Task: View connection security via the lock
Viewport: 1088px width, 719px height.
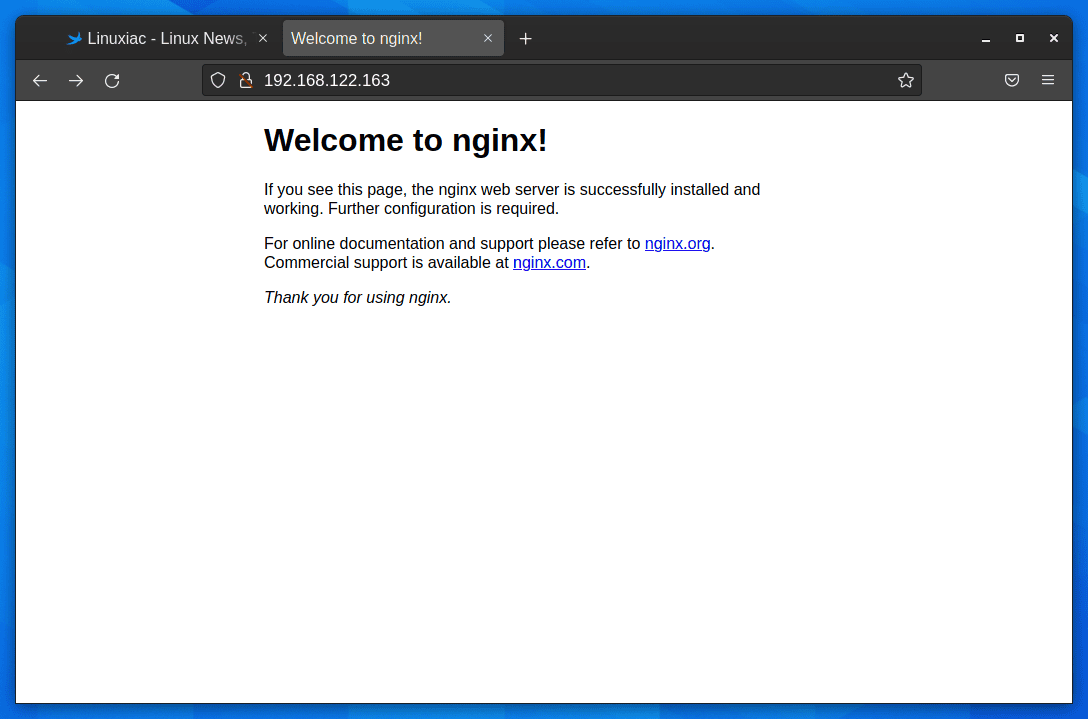Action: 246,80
